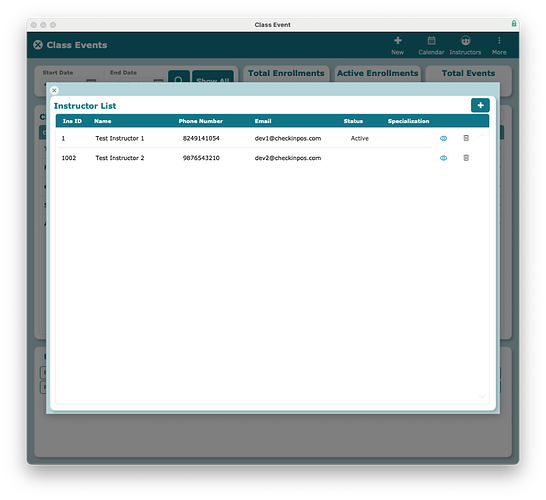Viewport: 546px width, 500px height.
Task: Click the search magnifier button
Action: tap(179, 77)
